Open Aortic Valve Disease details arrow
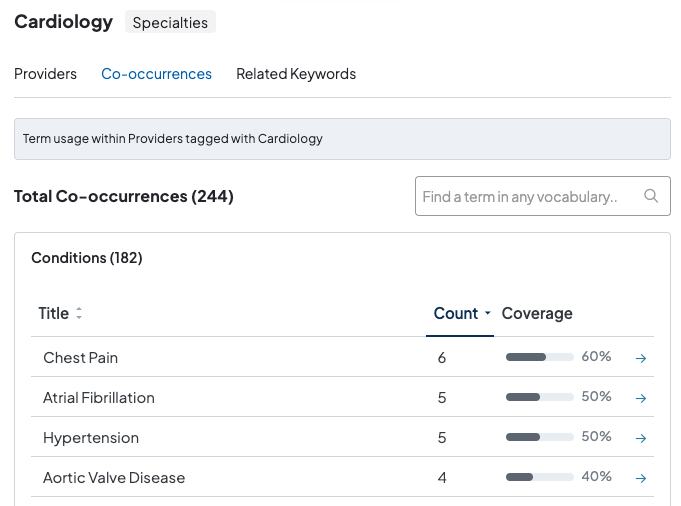681x506 pixels. point(641,478)
